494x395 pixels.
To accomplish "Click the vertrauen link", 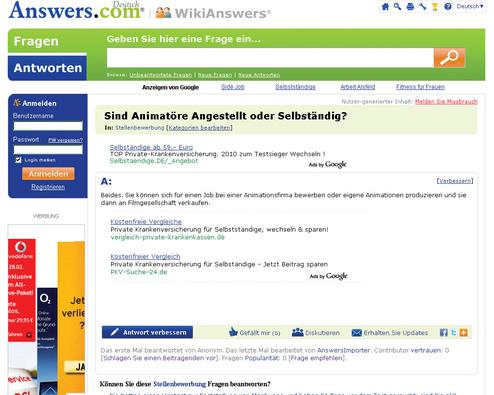I will (x=426, y=350).
